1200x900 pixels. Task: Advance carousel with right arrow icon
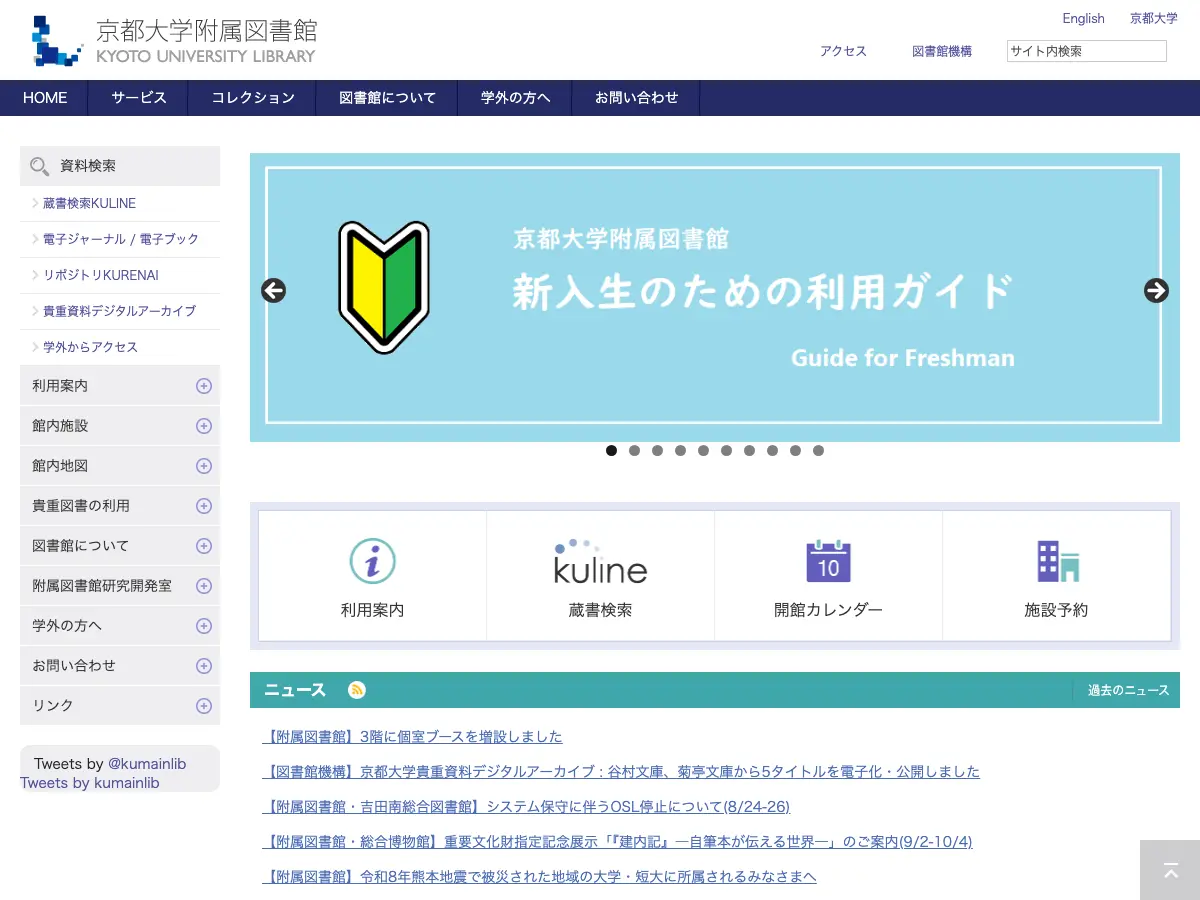click(1156, 291)
